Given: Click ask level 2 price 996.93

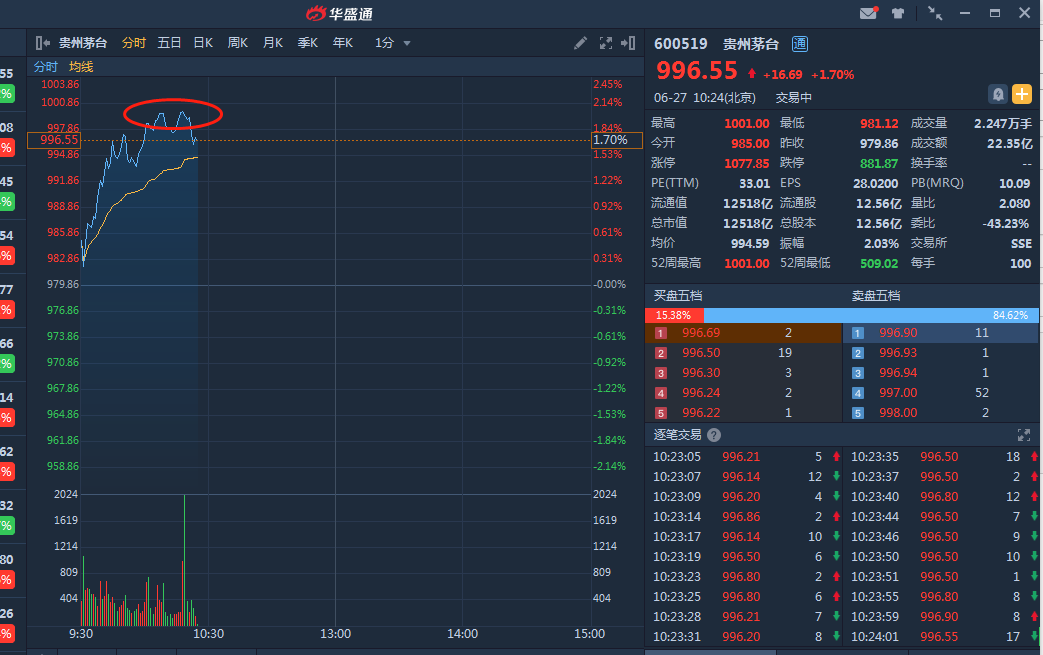Looking at the screenshot, I should [x=898, y=352].
